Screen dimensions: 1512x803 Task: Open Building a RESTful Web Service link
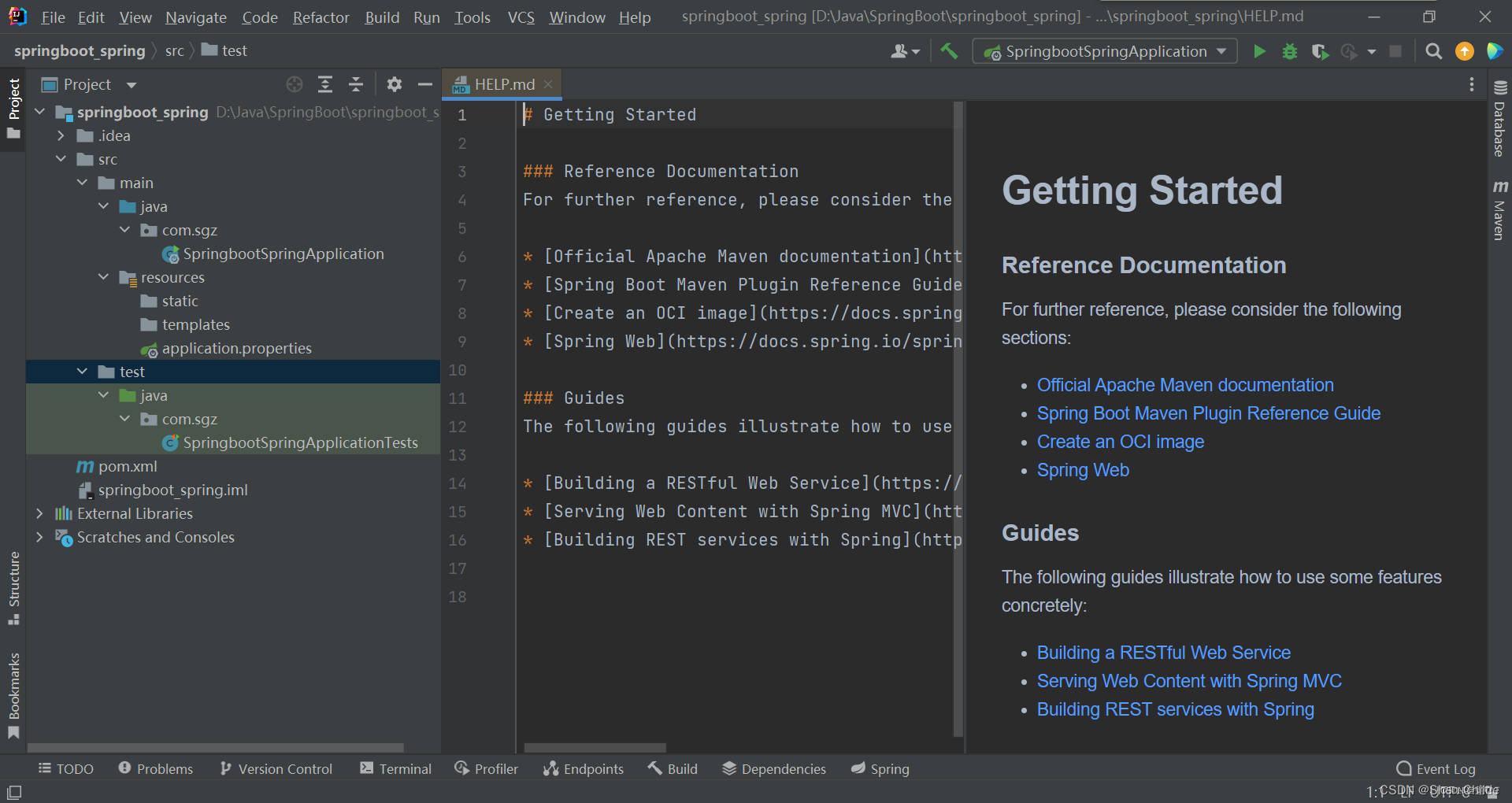[x=1164, y=653]
